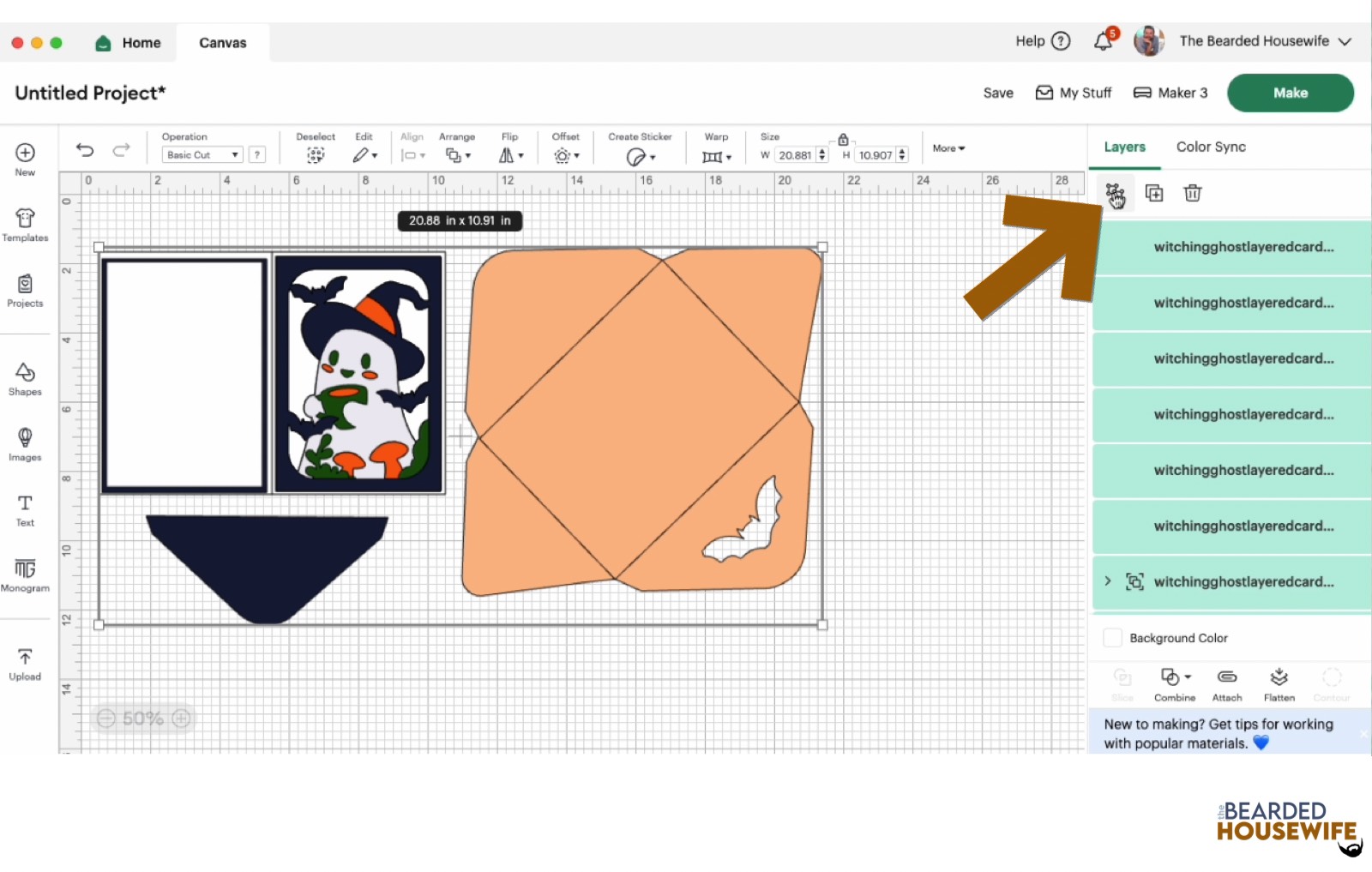Toggle the Background Color checkbox

[1112, 637]
